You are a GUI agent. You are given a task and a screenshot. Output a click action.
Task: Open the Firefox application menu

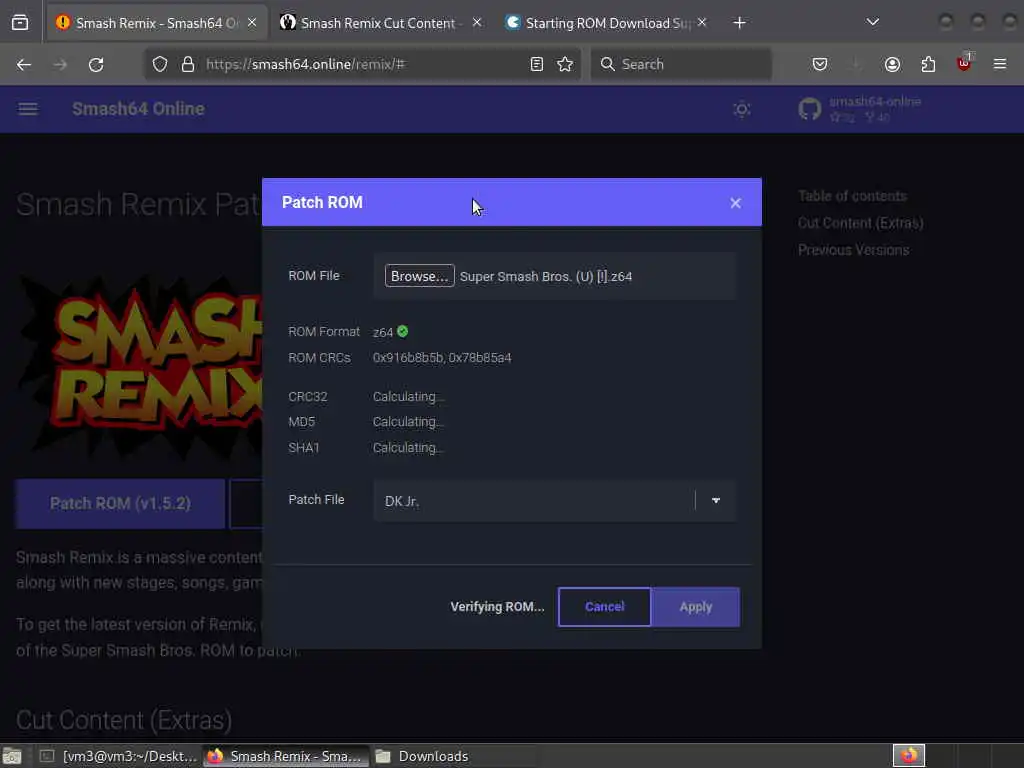point(1000,65)
